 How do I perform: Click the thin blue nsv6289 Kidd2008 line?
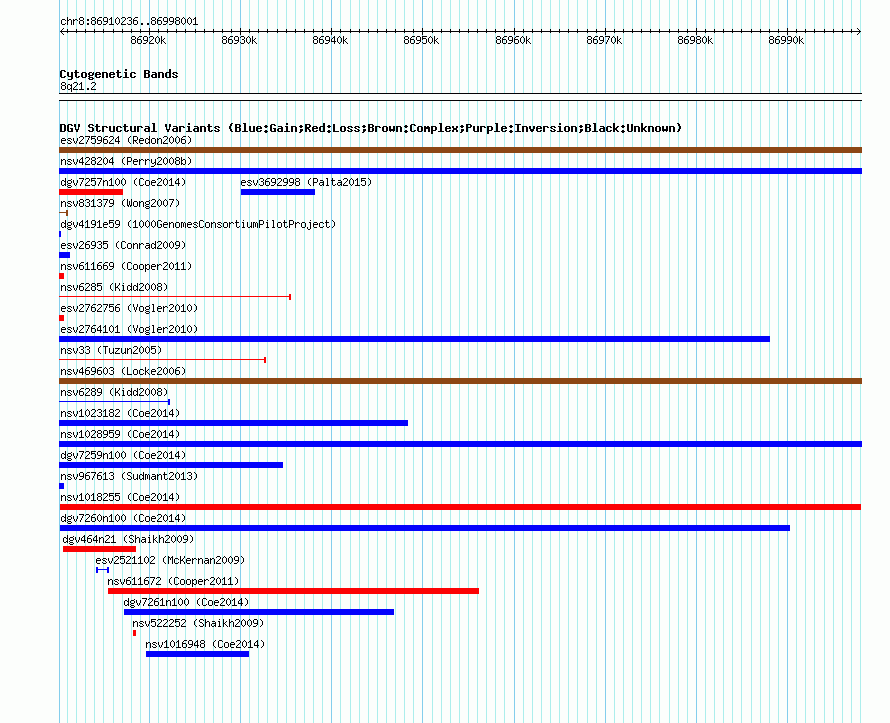pyautogui.click(x=115, y=402)
